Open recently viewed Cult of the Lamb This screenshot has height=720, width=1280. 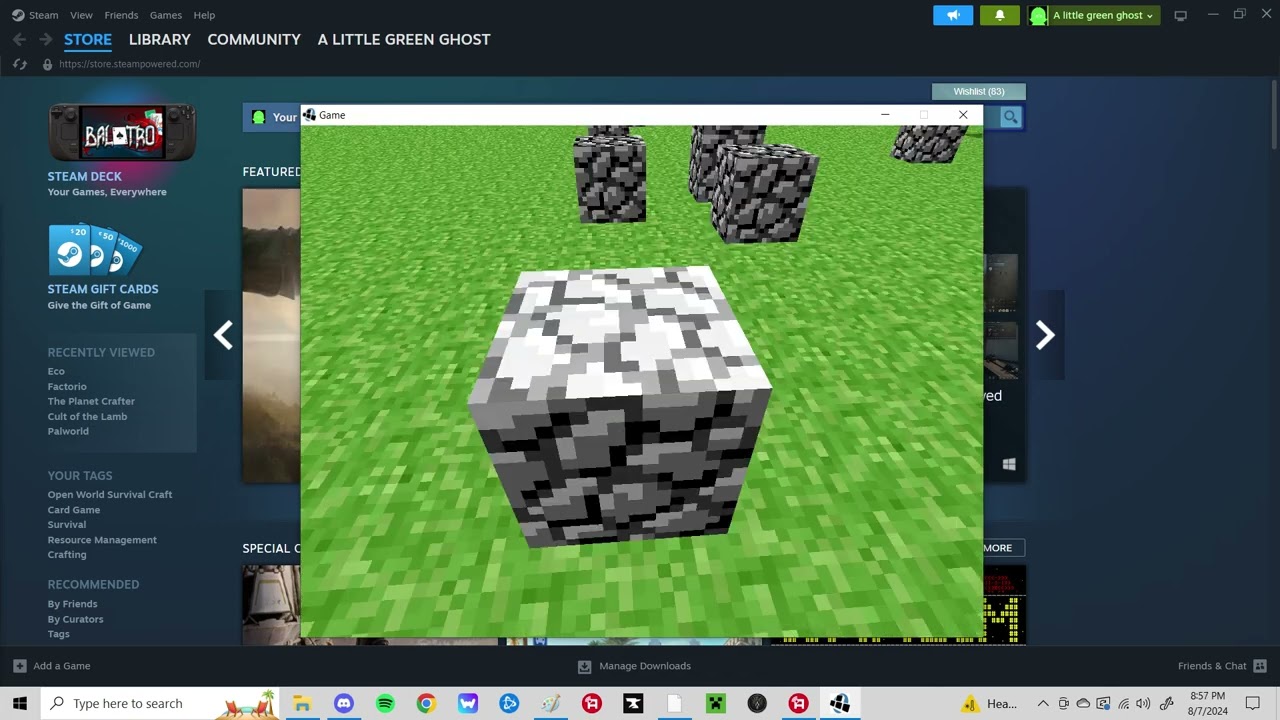coord(88,416)
